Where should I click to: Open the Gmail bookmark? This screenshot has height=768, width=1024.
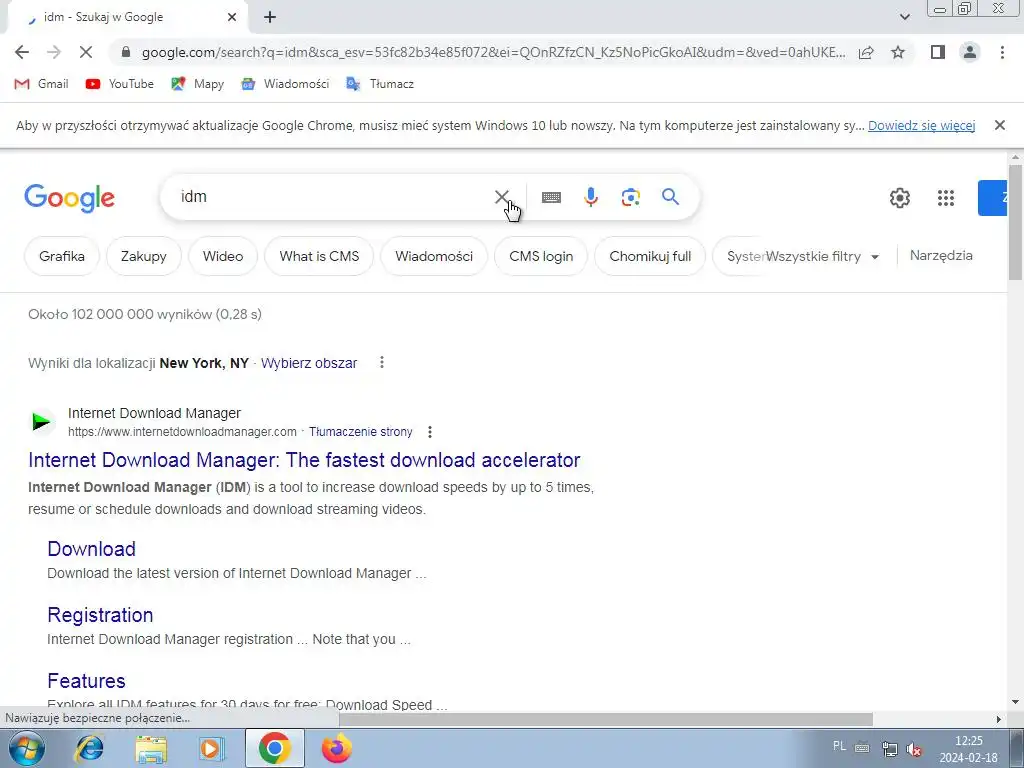41,84
